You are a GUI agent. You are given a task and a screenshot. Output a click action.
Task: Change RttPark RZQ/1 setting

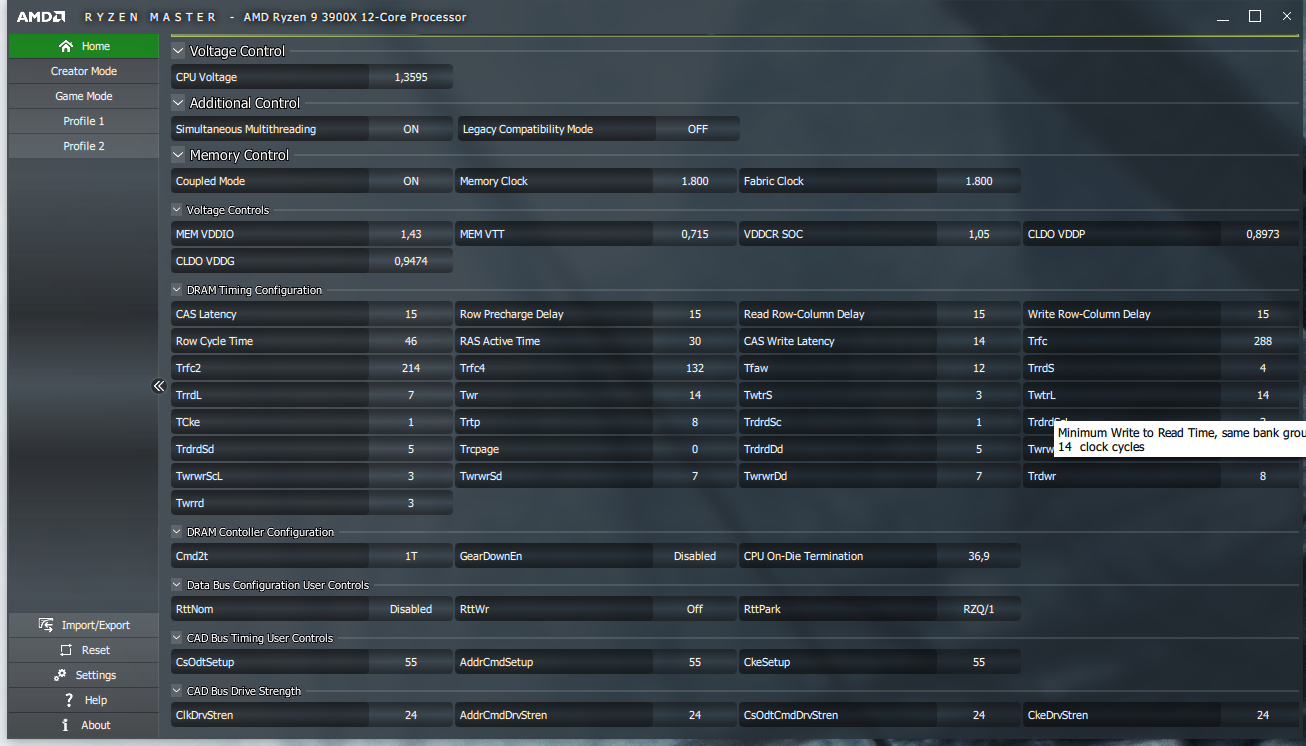(x=979, y=609)
